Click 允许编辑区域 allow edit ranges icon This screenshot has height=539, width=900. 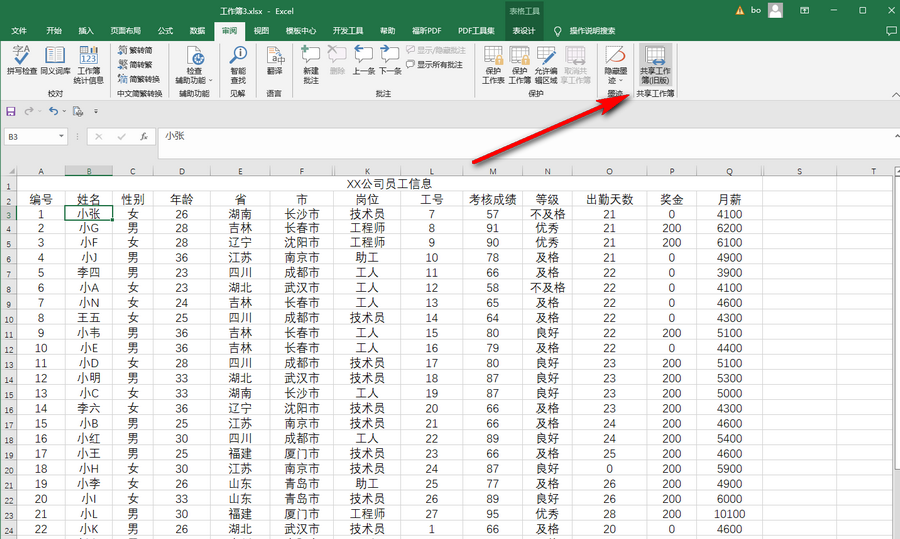coord(546,60)
